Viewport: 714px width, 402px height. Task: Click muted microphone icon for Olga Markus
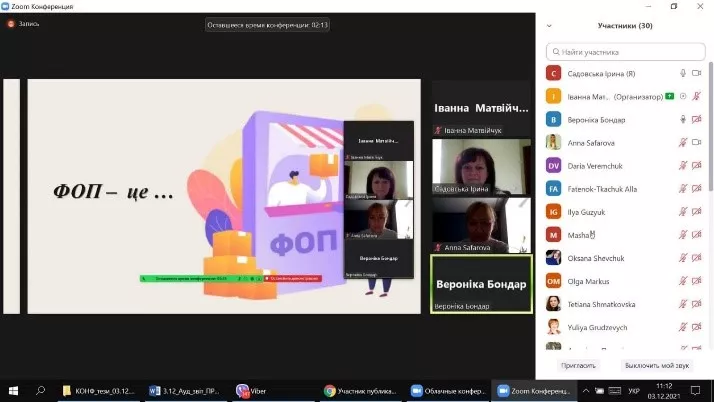coord(683,282)
